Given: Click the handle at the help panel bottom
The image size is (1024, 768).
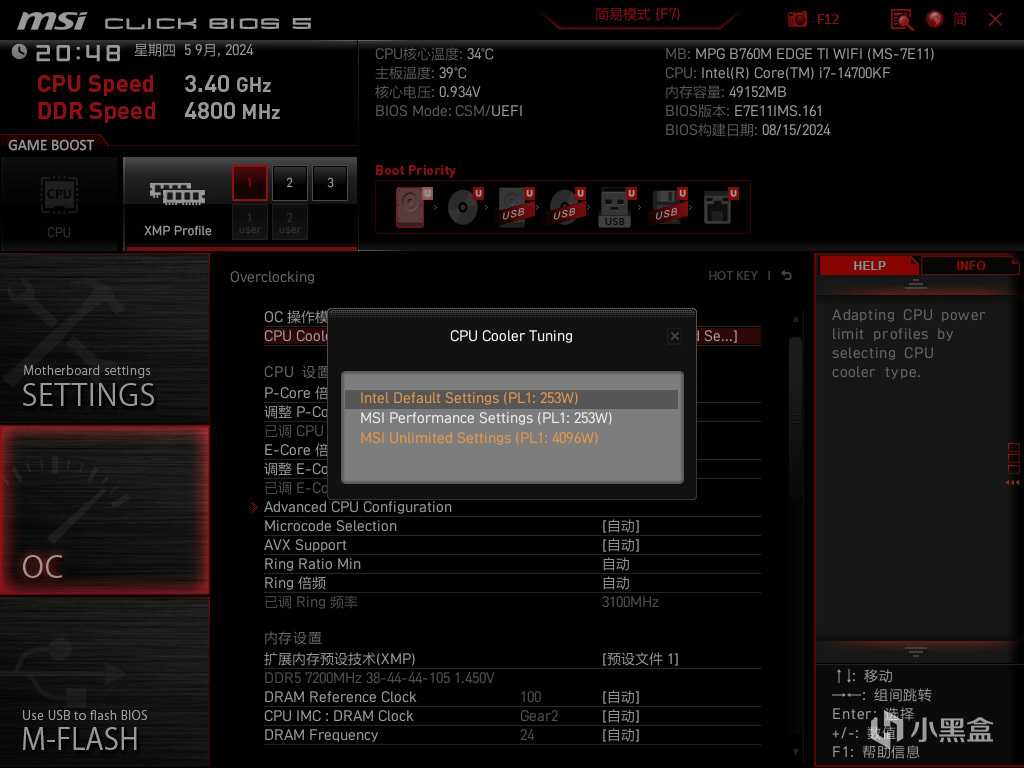Looking at the screenshot, I should pyautogui.click(x=916, y=651).
